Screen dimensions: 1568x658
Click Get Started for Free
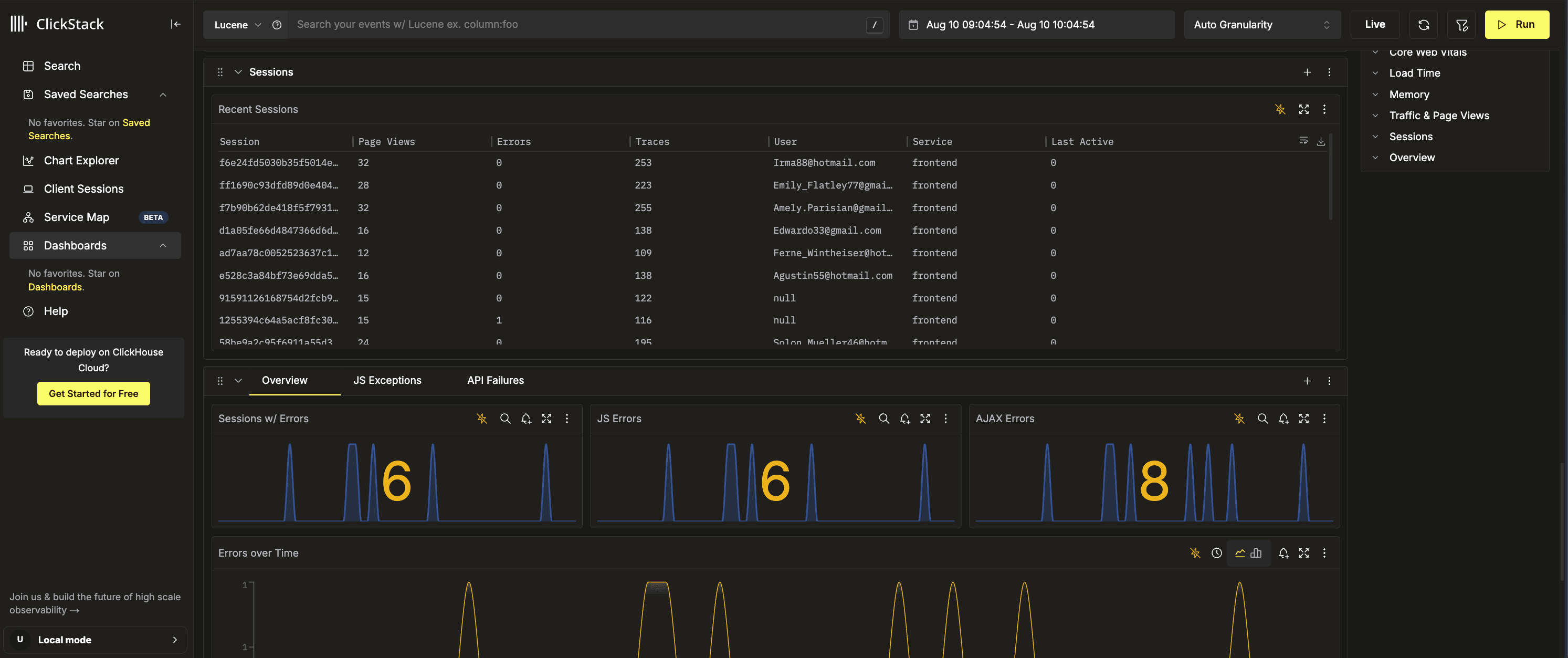click(x=94, y=394)
